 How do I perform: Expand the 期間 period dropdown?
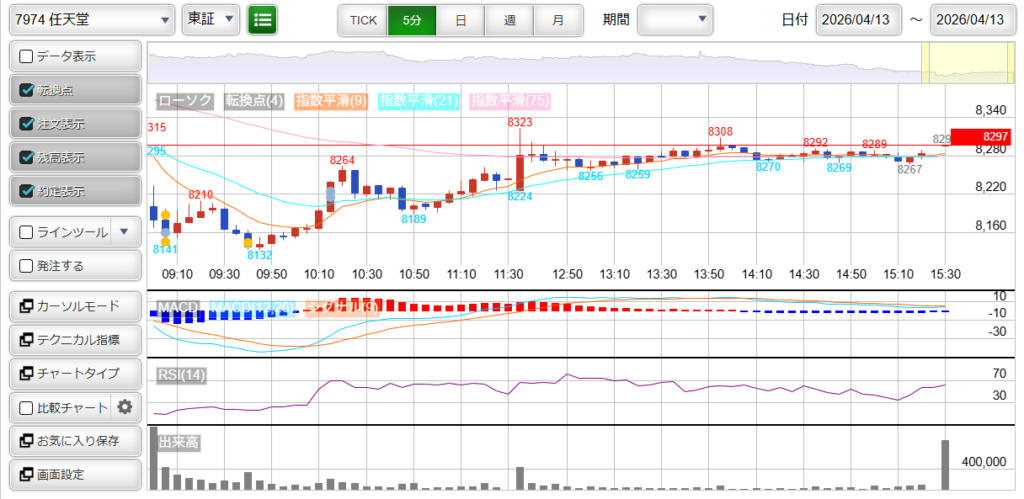(x=675, y=20)
